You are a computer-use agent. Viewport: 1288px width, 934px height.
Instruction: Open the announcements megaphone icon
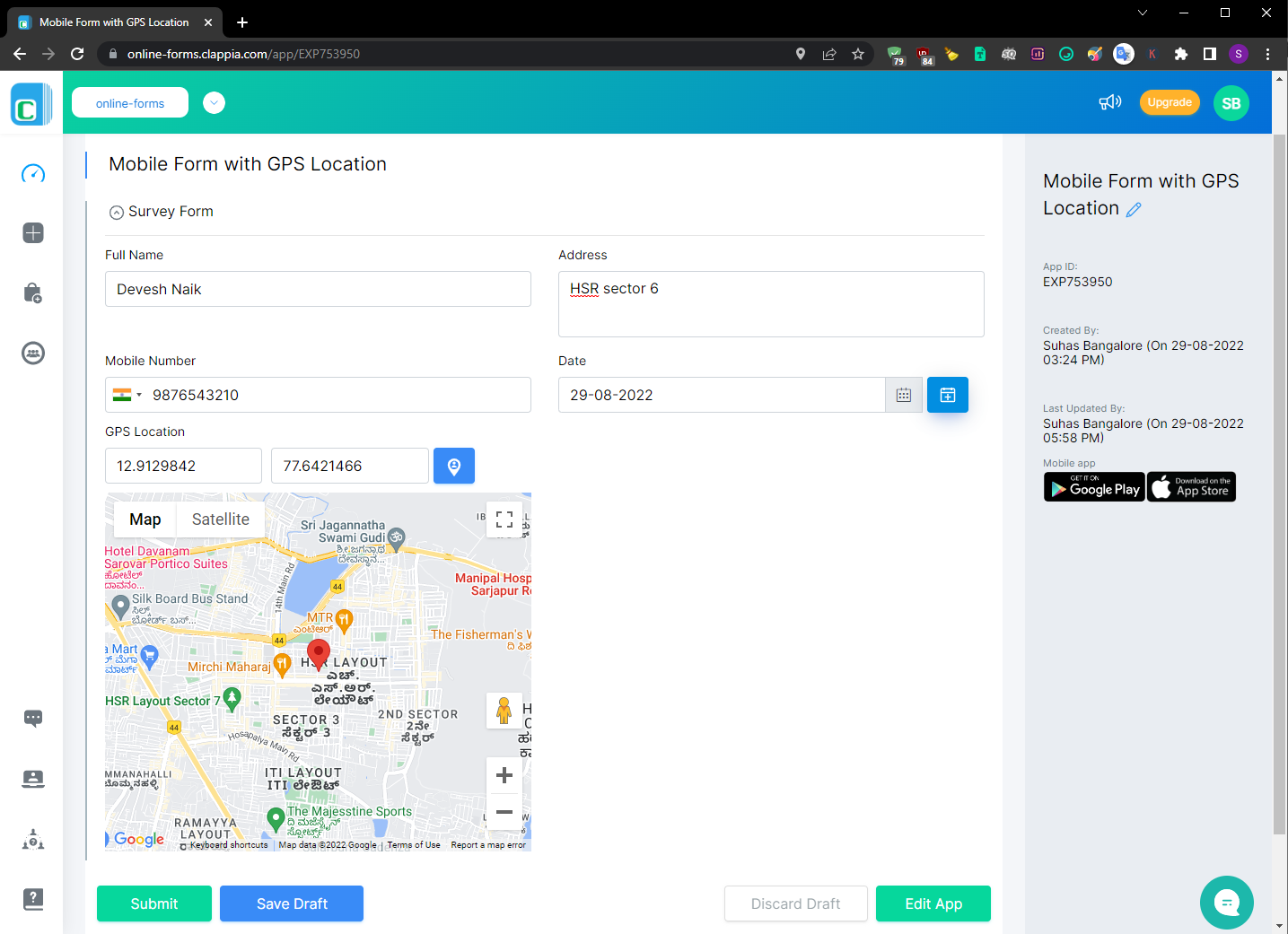click(1109, 102)
